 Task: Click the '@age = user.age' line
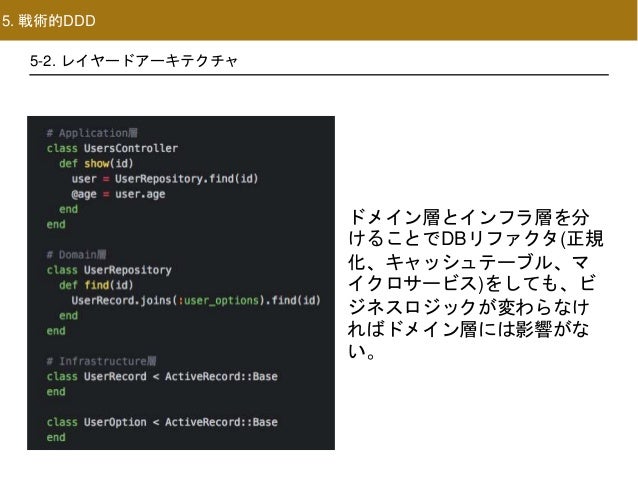pos(118,194)
